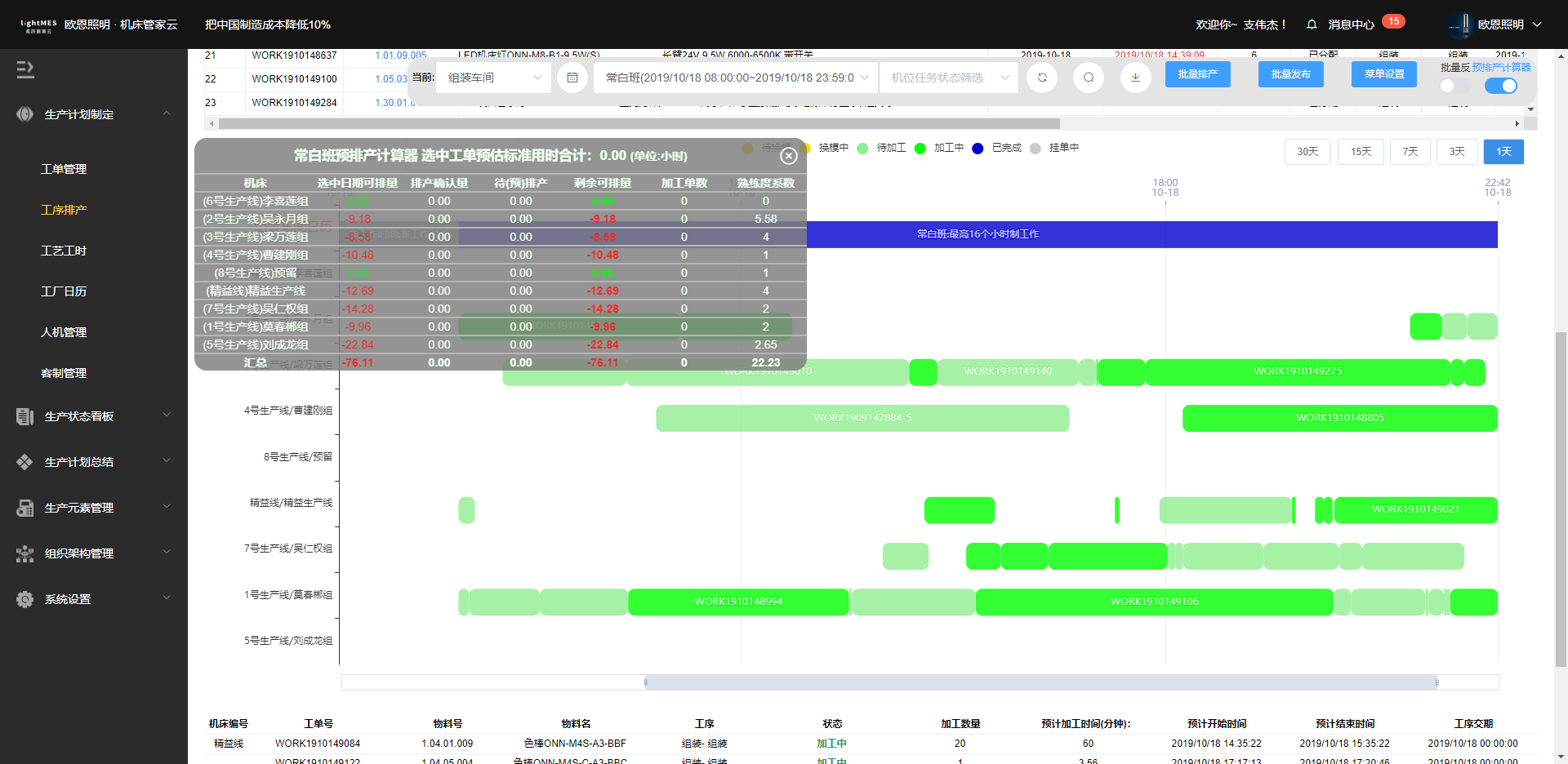Open the 机位任务状态筛选 dropdown

[x=949, y=78]
